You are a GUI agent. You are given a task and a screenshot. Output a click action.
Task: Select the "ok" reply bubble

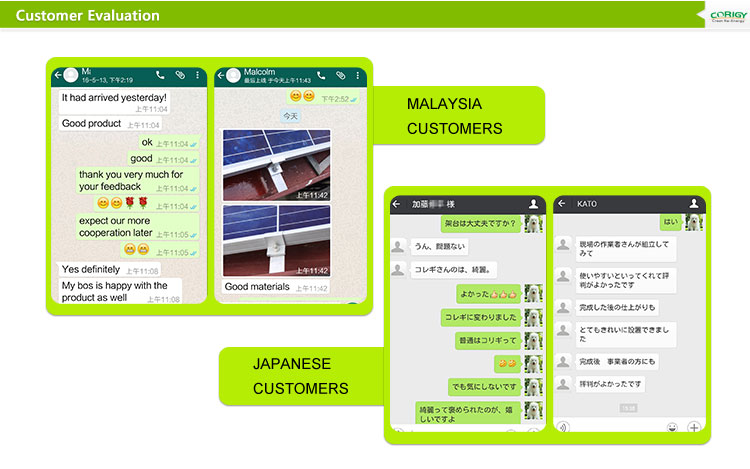(x=169, y=142)
